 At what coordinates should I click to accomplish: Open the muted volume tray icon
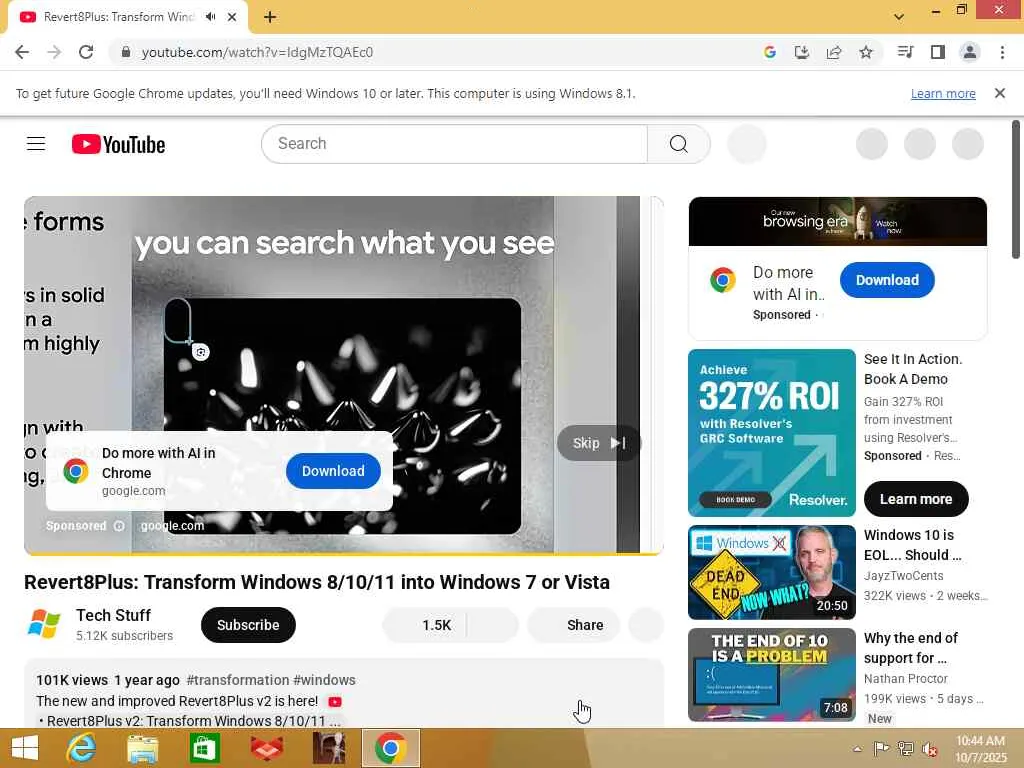(929, 749)
